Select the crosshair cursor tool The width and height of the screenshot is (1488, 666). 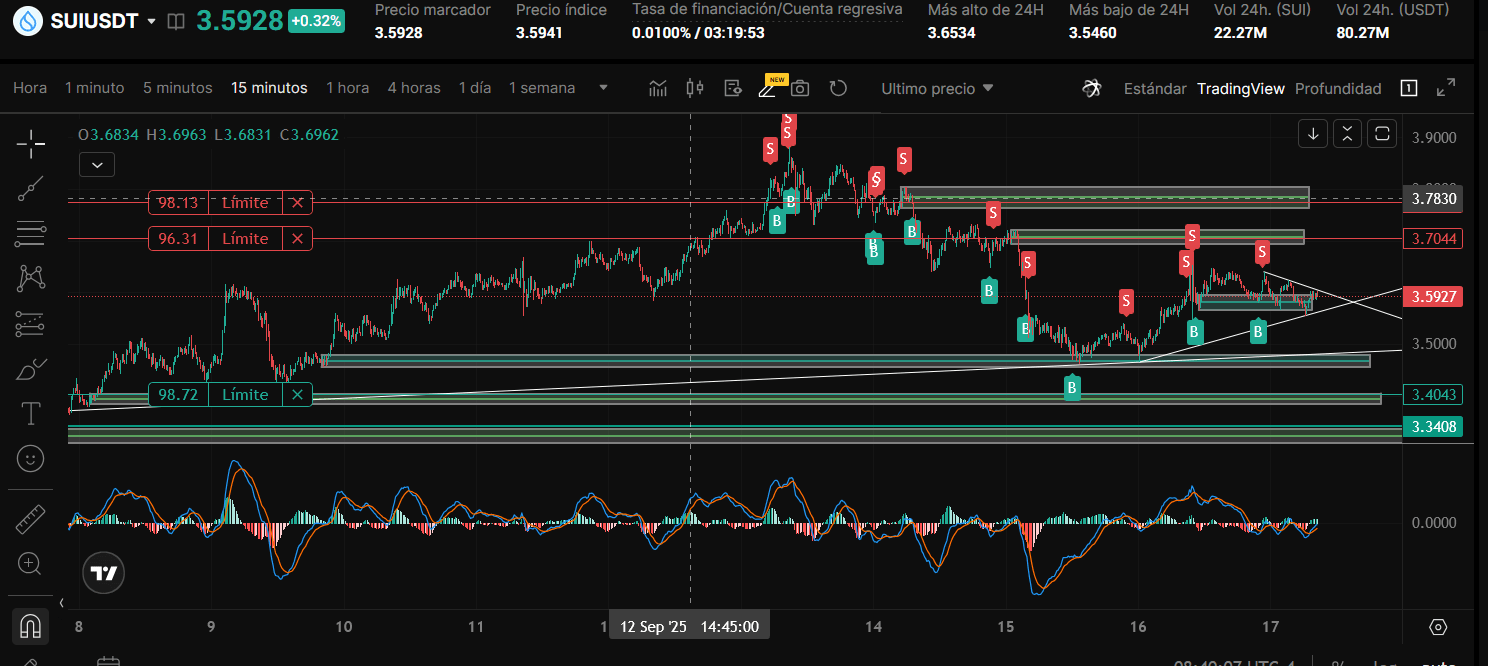point(31,144)
